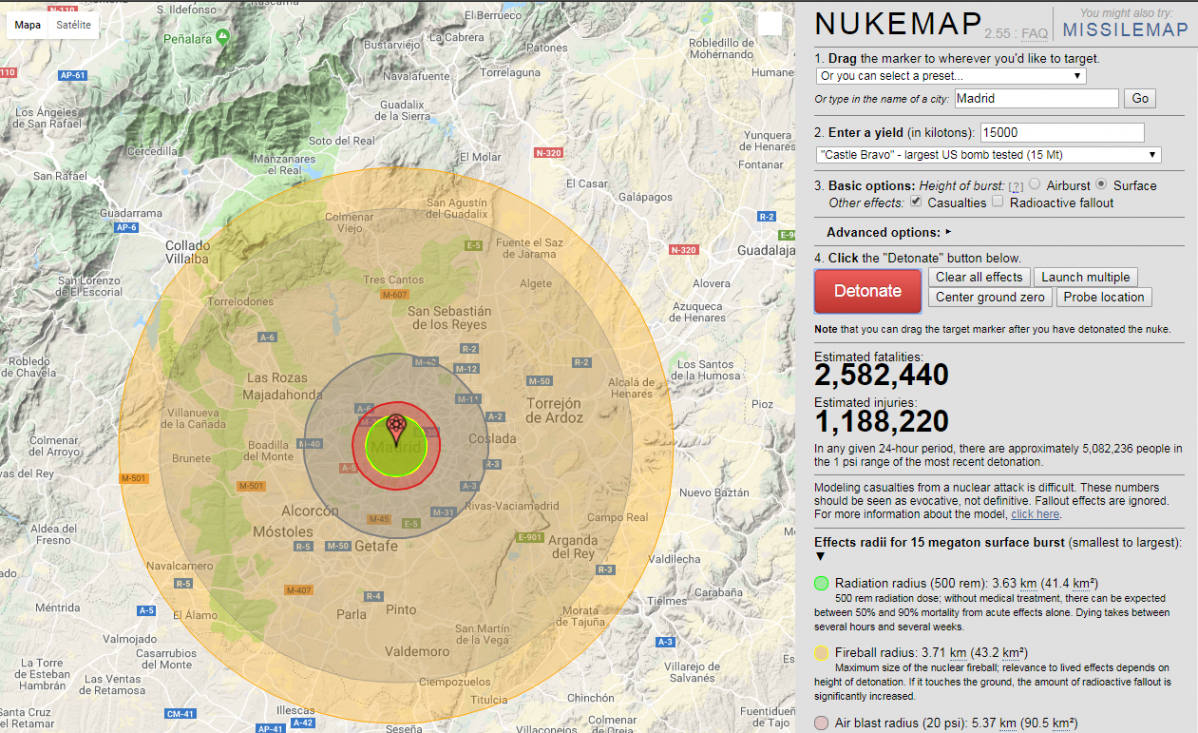1198x733 pixels.
Task: Click the Peñalara park icon on map
Action: pos(222,36)
